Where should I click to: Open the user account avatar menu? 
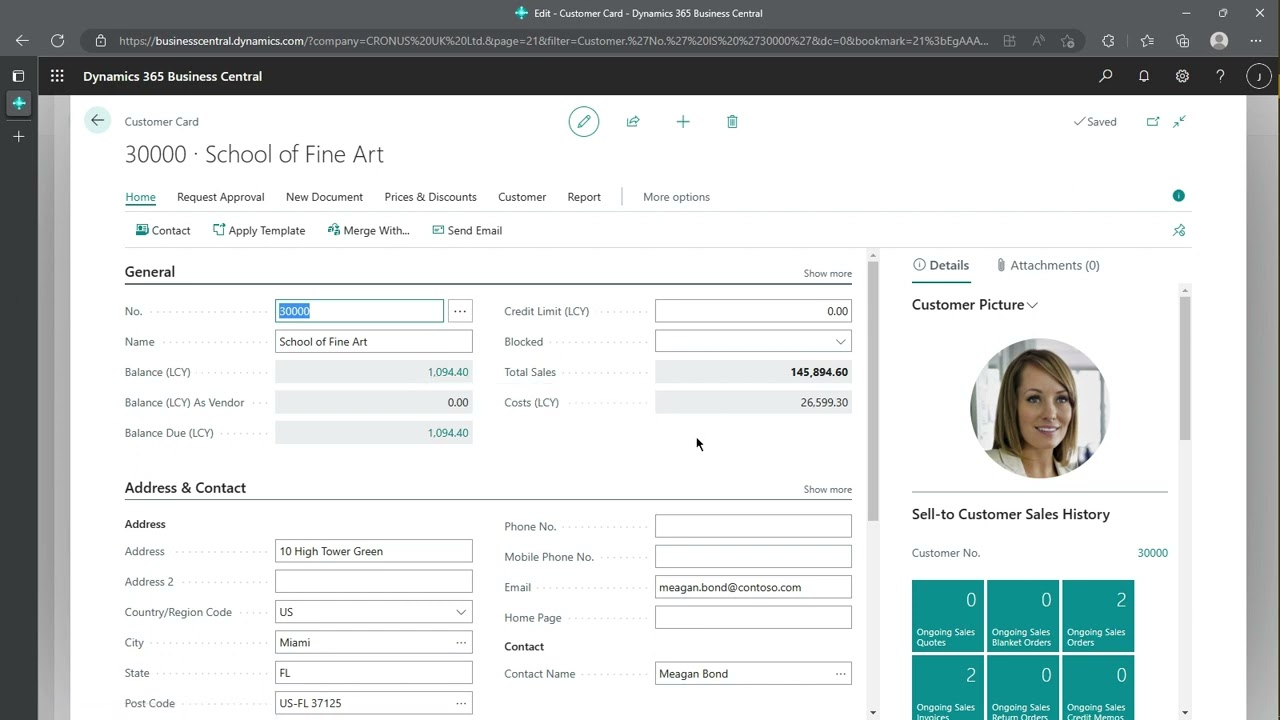tap(1258, 76)
